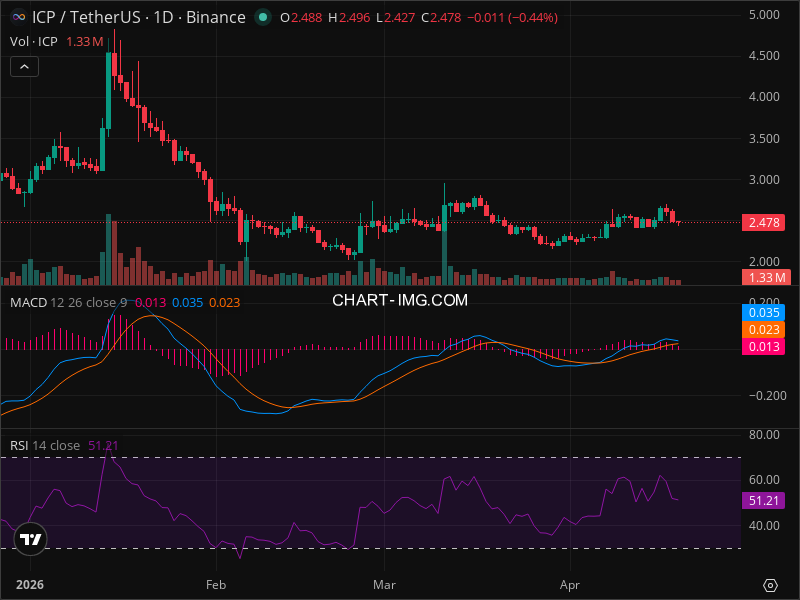This screenshot has height=600, width=800.
Task: Select the MACD 12 26 close 9 legend
Action: [x=68, y=303]
